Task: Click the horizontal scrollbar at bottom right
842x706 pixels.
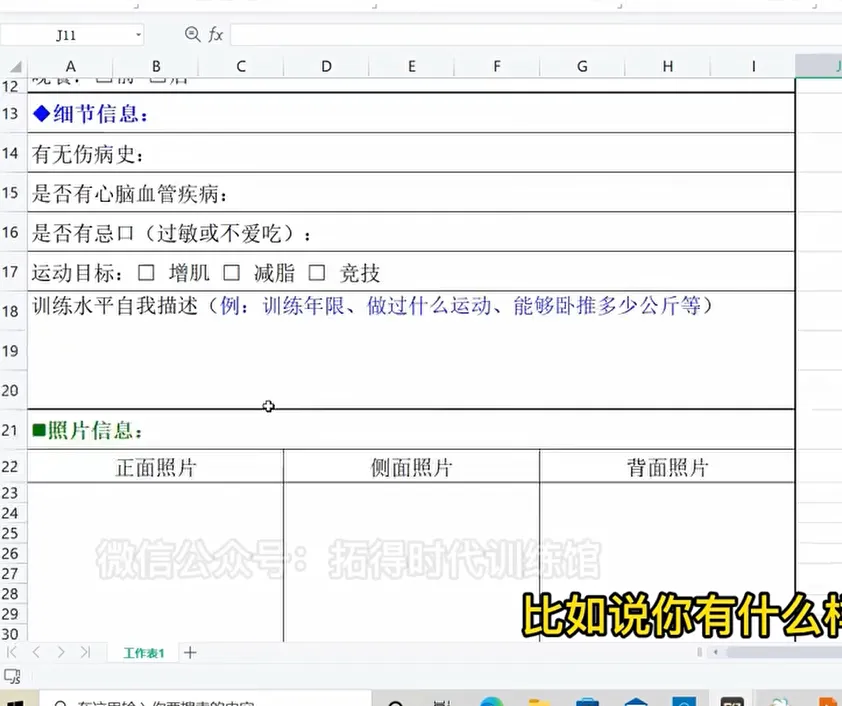Action: [x=780, y=652]
